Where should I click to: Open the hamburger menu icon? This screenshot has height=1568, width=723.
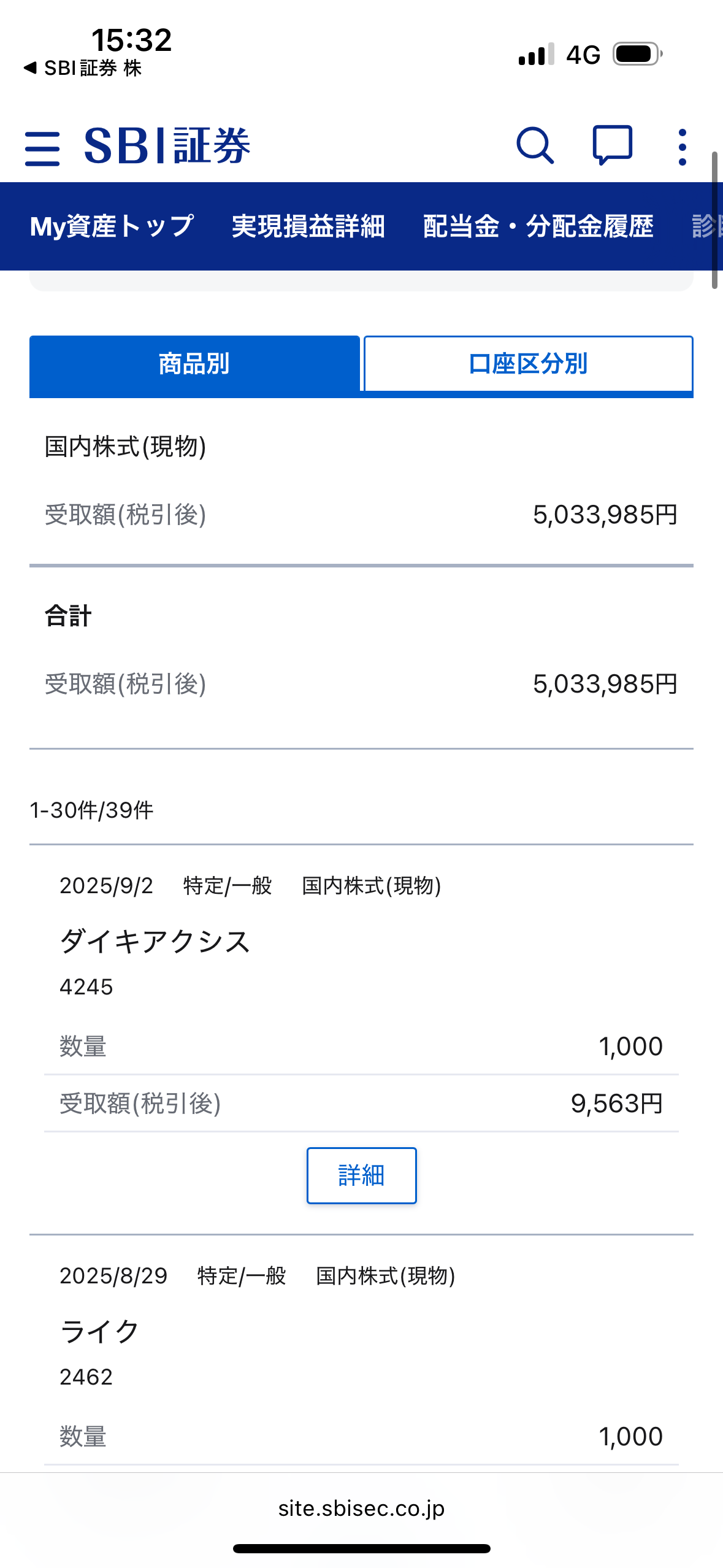pyautogui.click(x=42, y=148)
